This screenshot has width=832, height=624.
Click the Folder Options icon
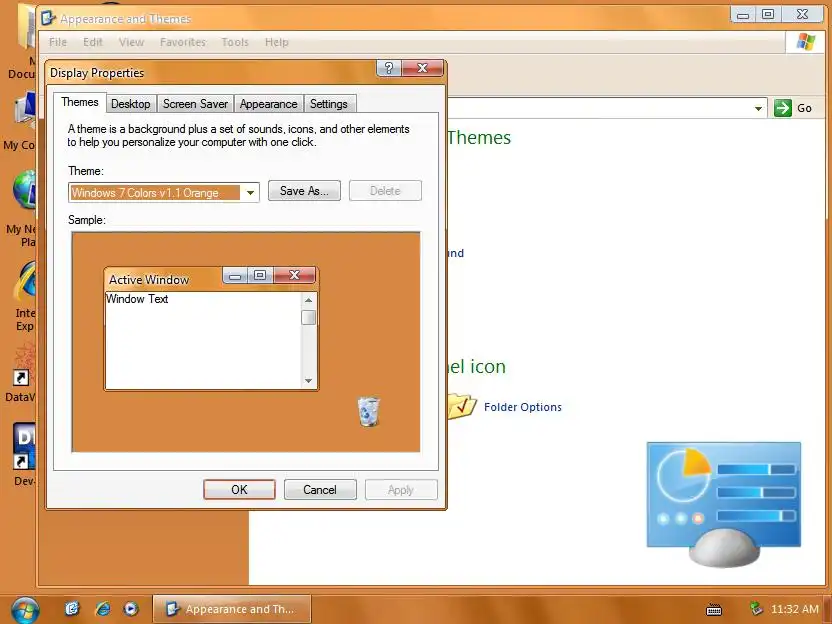[x=461, y=407]
